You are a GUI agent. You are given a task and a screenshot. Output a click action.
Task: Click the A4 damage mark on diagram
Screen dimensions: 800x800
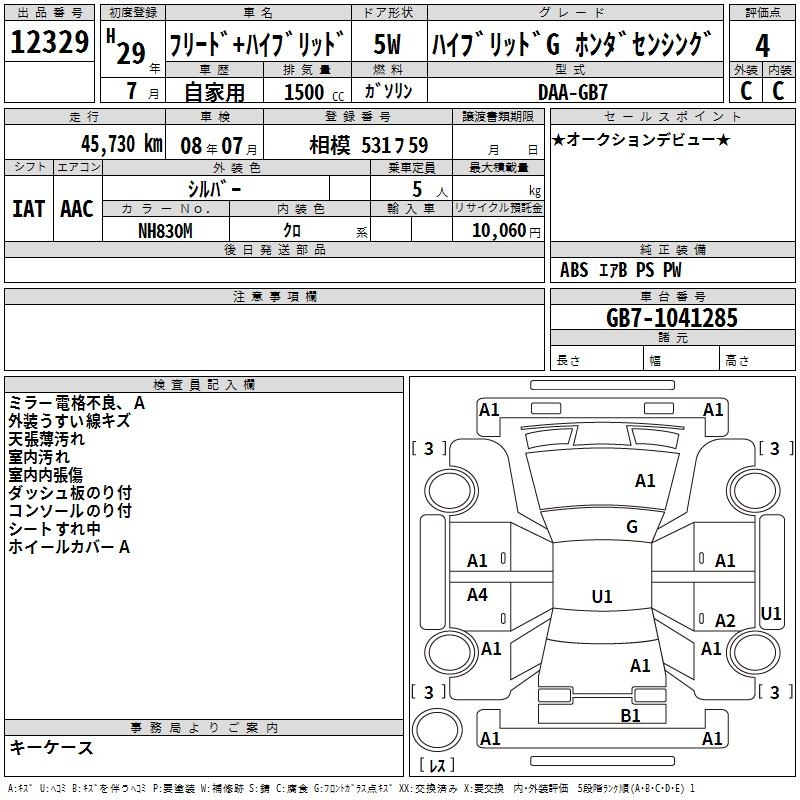click(x=478, y=595)
